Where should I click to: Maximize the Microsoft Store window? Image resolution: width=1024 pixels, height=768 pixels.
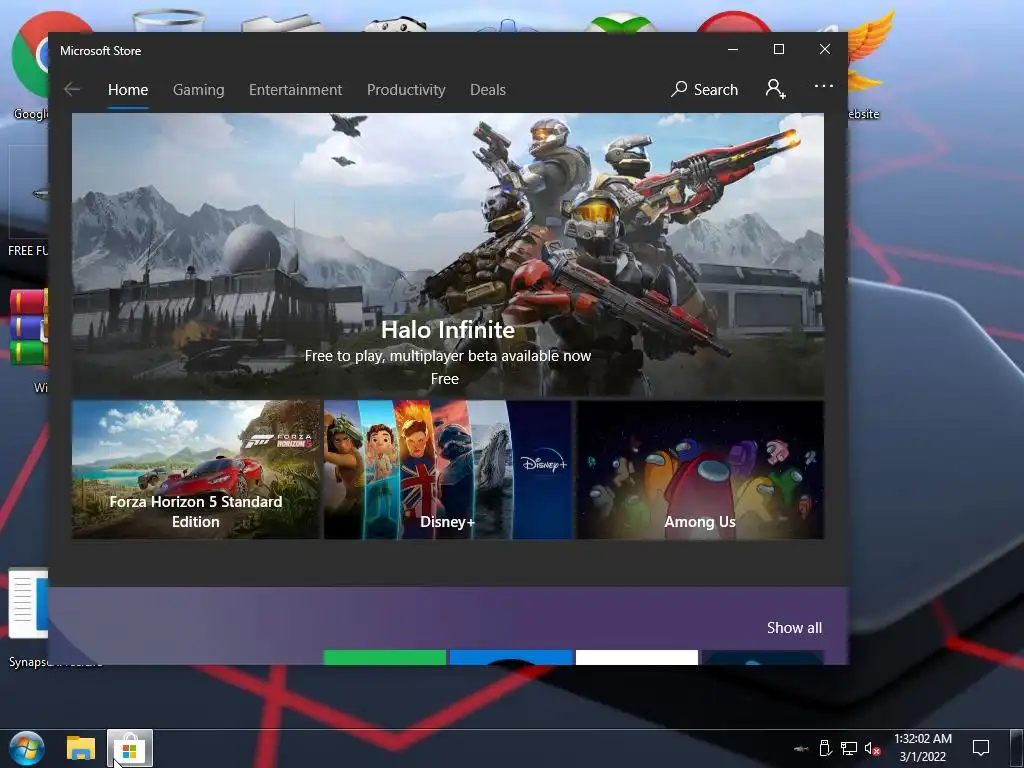[778, 50]
